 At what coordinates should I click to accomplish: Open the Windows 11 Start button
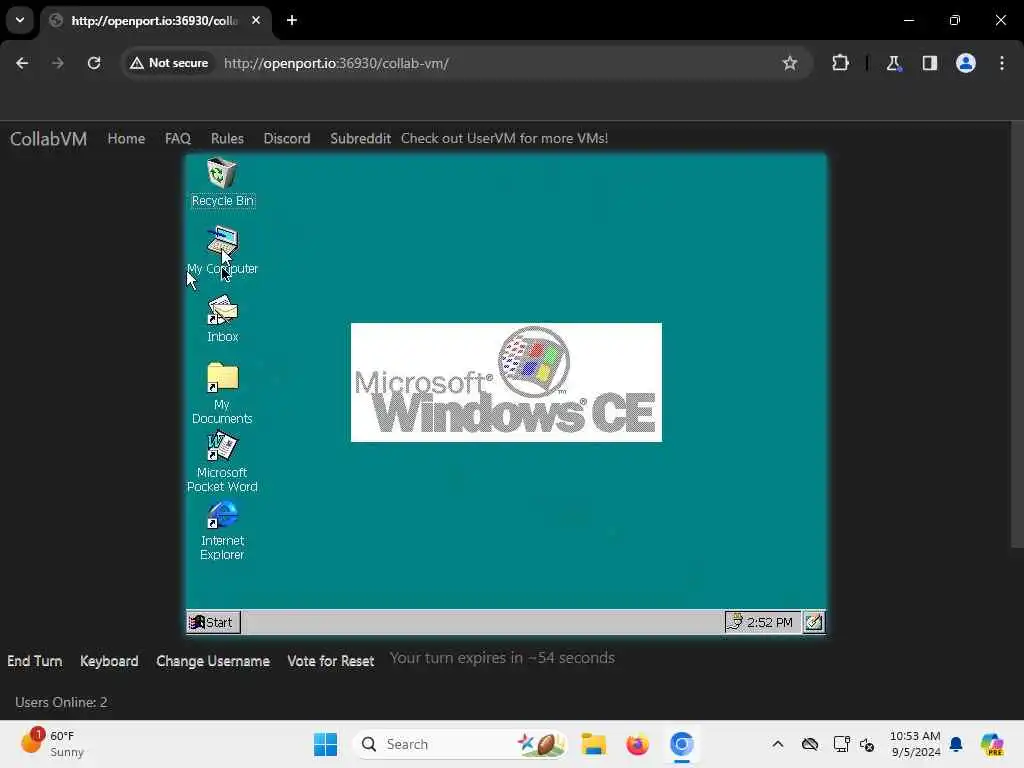pos(325,744)
